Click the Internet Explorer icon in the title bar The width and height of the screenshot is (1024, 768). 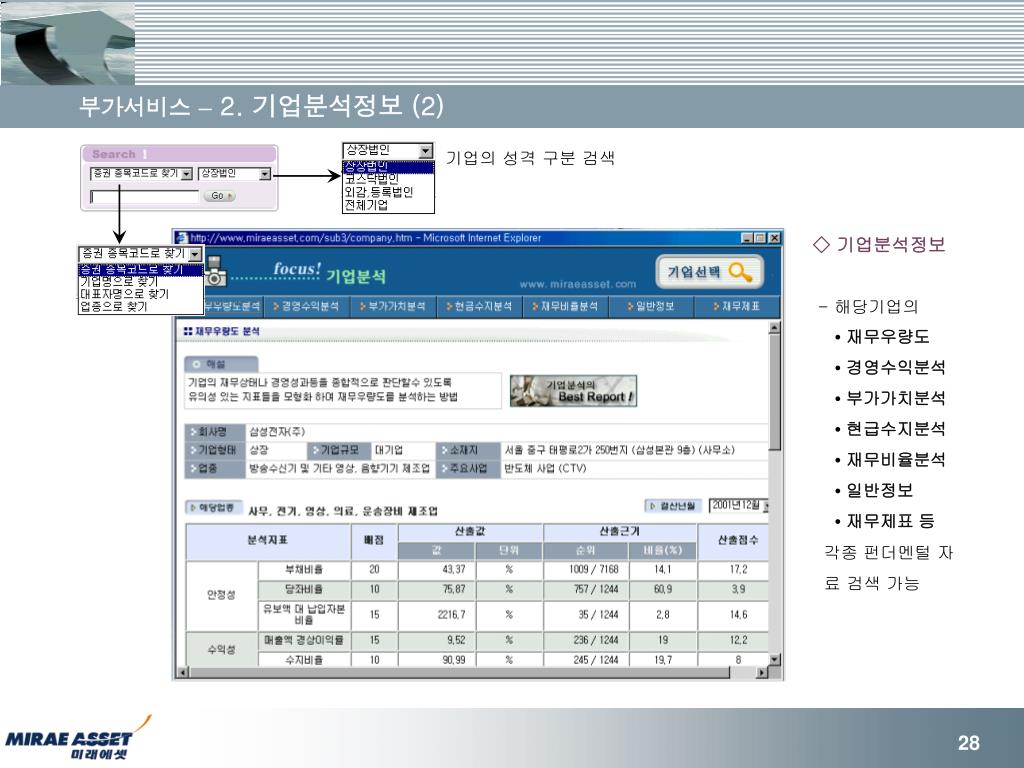pyautogui.click(x=182, y=238)
